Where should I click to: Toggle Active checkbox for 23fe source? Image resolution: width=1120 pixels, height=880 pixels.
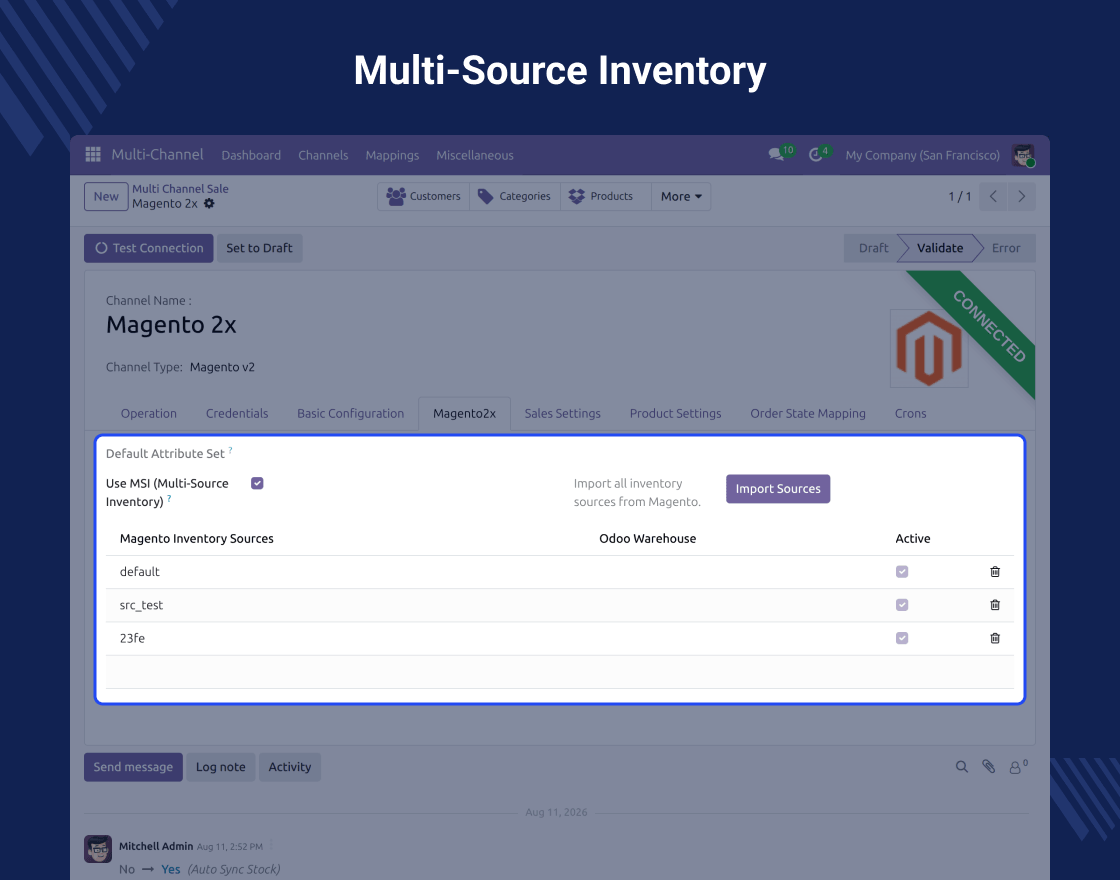(x=902, y=638)
